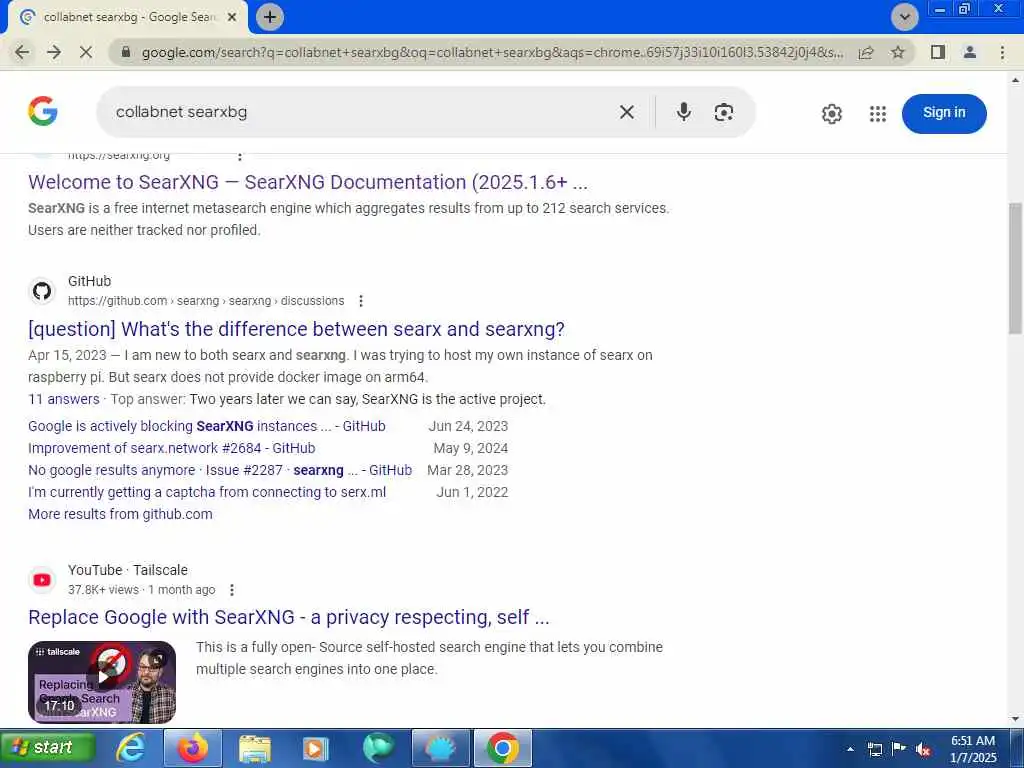Open the tab search dropdown arrow
Screen dimensions: 1024x768
904,17
